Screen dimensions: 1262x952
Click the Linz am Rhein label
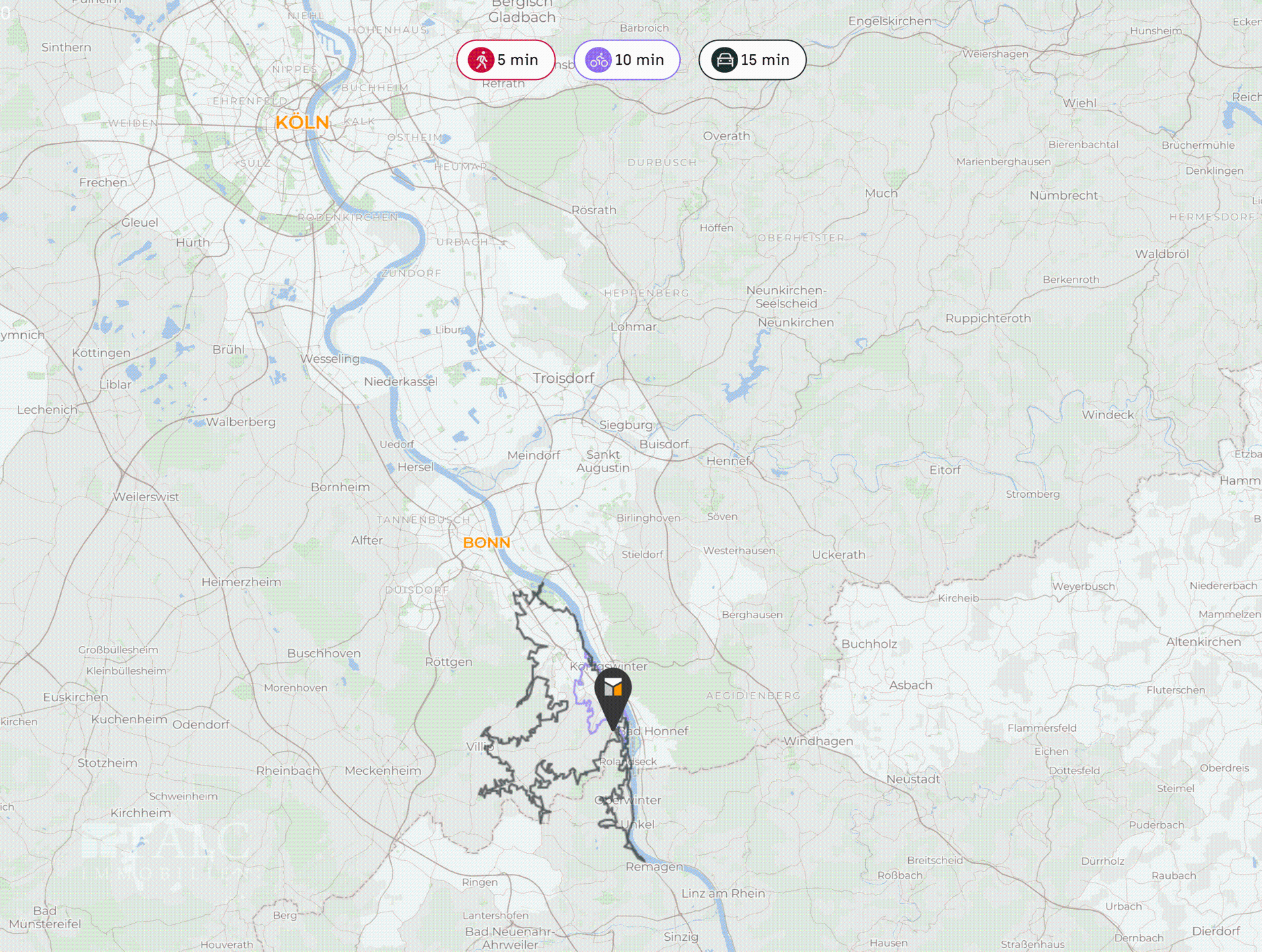pyautogui.click(x=723, y=894)
